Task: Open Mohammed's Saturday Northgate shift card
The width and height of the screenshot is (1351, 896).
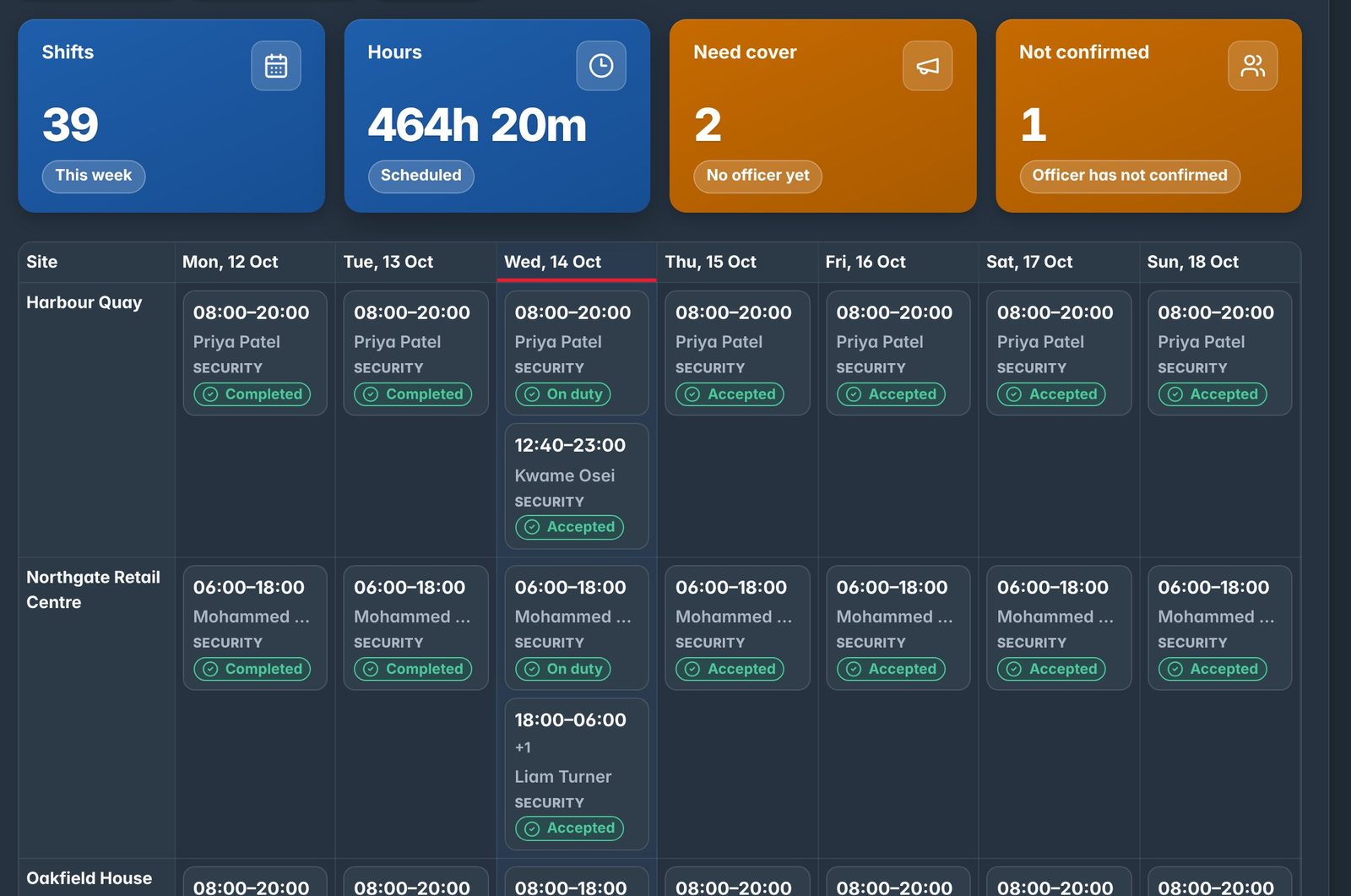Action: pyautogui.click(x=1059, y=627)
